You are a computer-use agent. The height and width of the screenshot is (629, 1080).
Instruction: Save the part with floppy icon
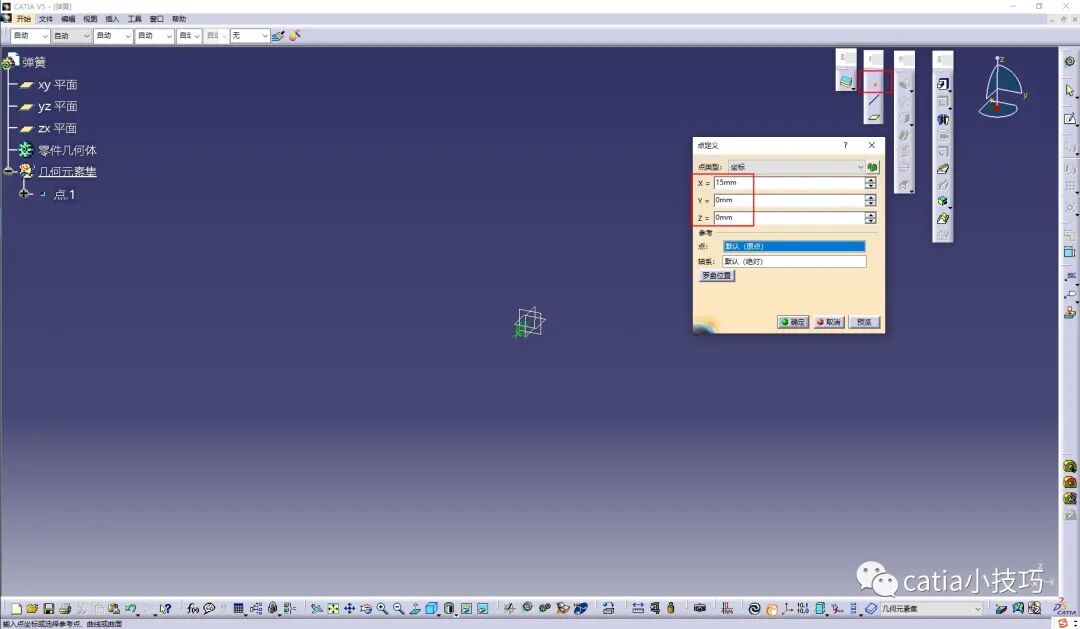(48, 608)
